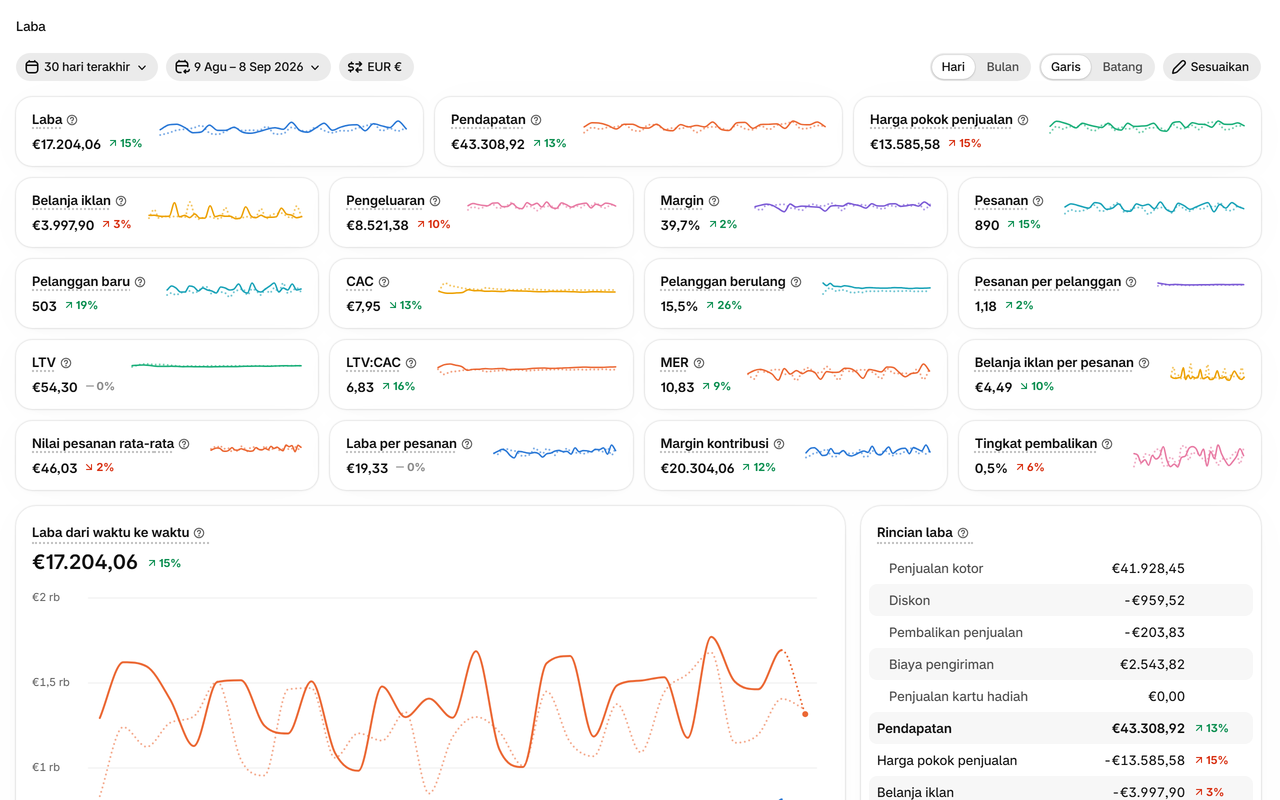Click the last data point on profit chart
The height and width of the screenshot is (800, 1280).
pyautogui.click(x=805, y=714)
